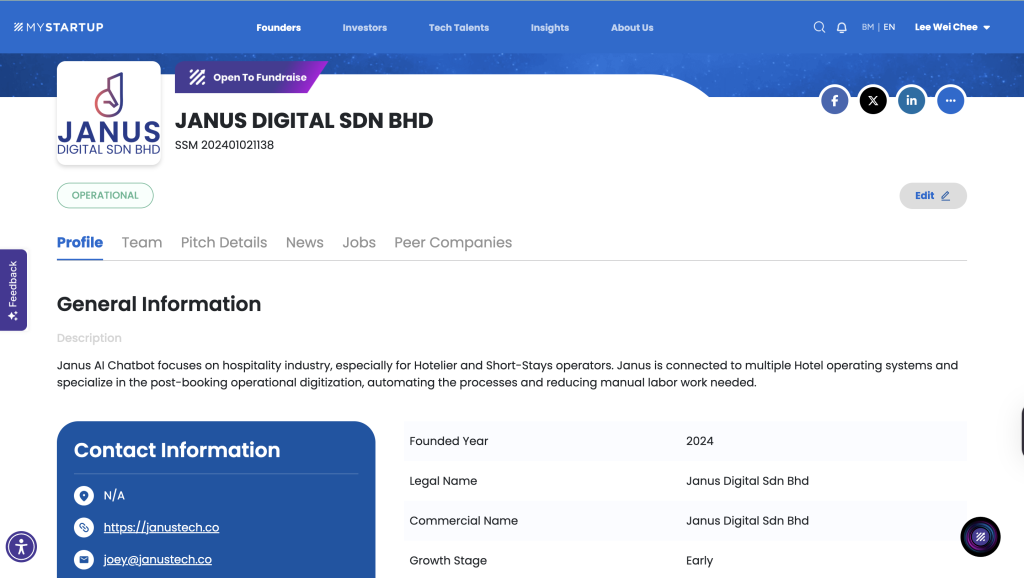Switch to the Team tab
This screenshot has height=578, width=1024.
(x=142, y=242)
